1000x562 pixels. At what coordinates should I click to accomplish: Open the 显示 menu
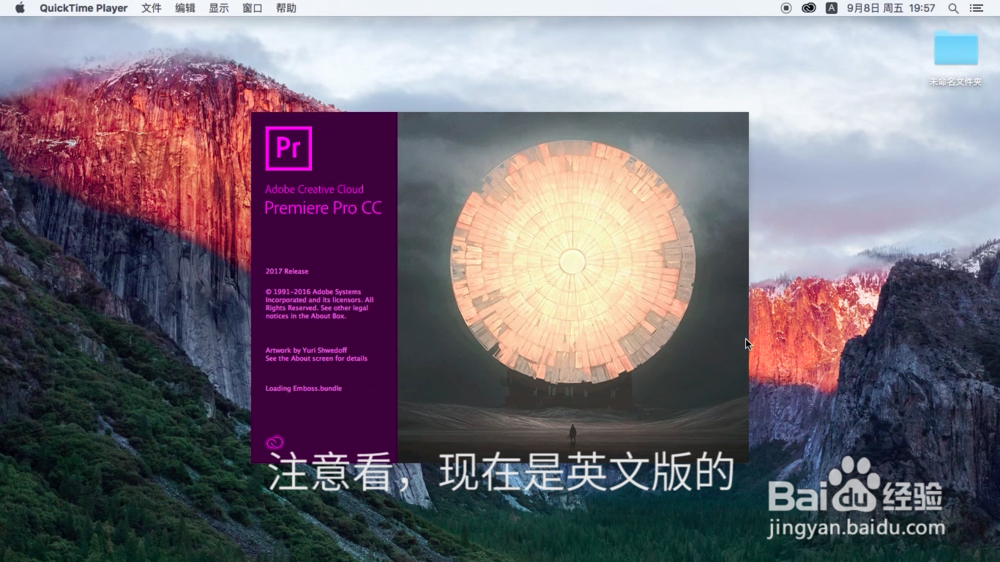pyautogui.click(x=219, y=8)
